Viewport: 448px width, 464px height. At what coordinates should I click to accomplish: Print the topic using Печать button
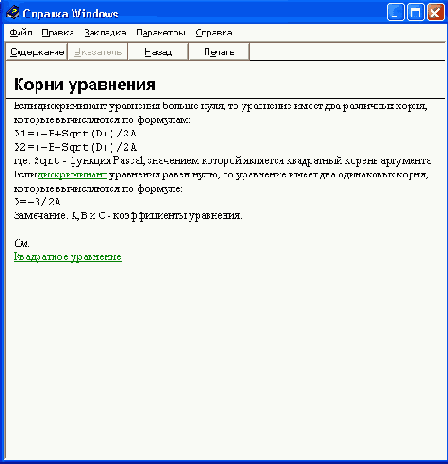[219, 52]
